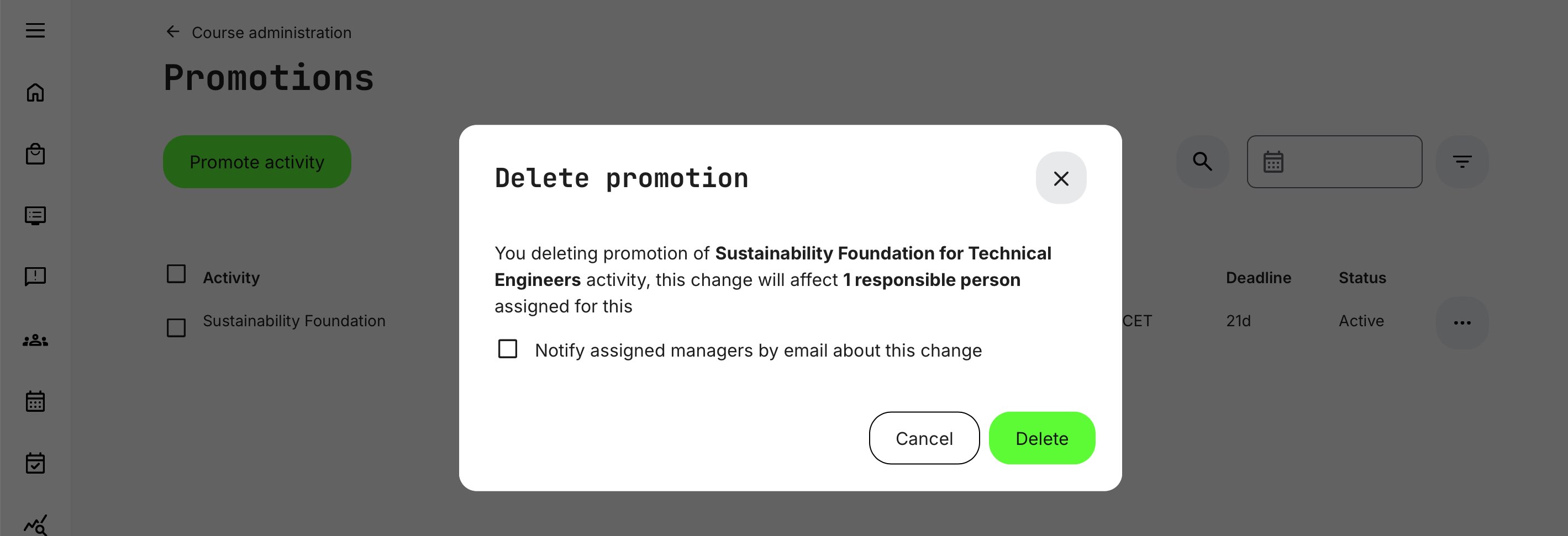Open the calendar icon in sidebar
1568x536 pixels.
click(x=36, y=401)
